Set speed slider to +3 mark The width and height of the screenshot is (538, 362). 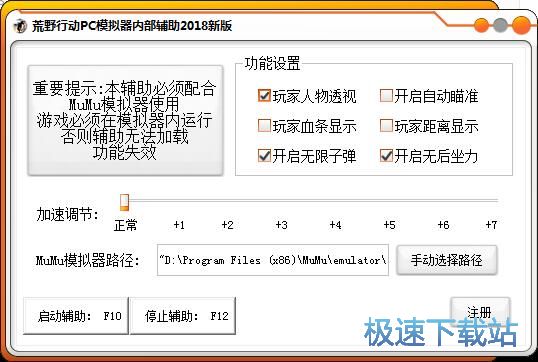point(281,201)
